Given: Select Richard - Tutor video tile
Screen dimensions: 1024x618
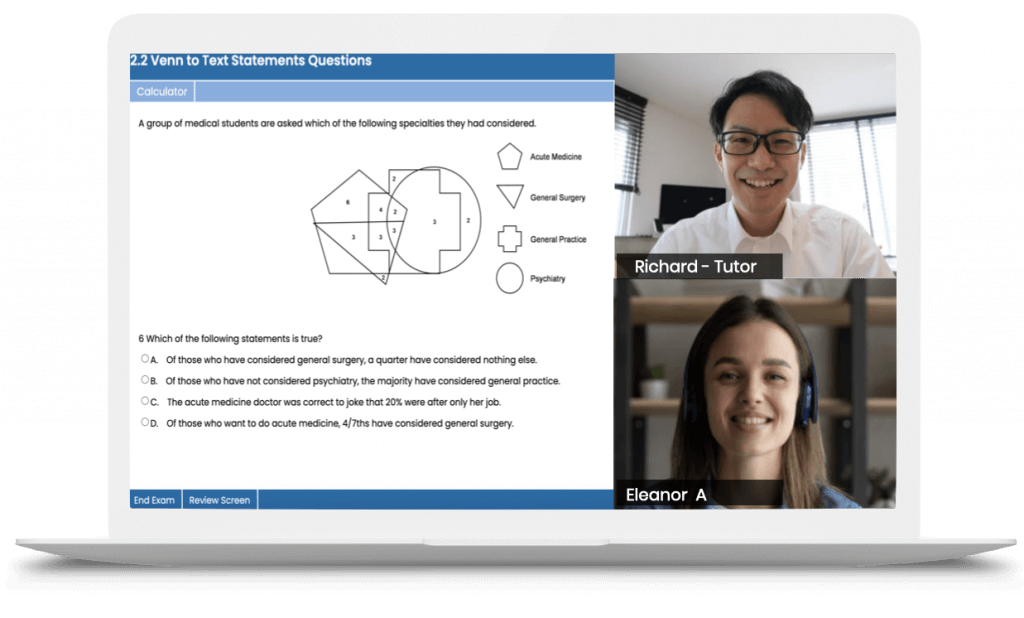Looking at the screenshot, I should pyautogui.click(x=755, y=166).
